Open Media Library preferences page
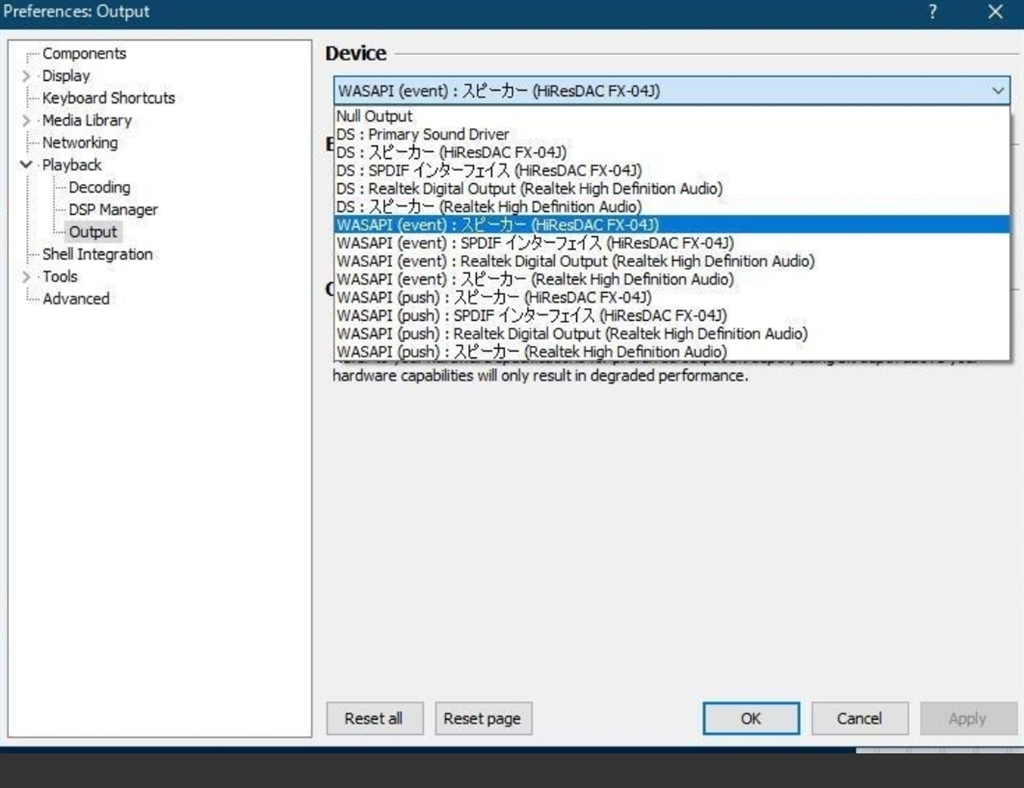1024x788 pixels. coord(87,120)
